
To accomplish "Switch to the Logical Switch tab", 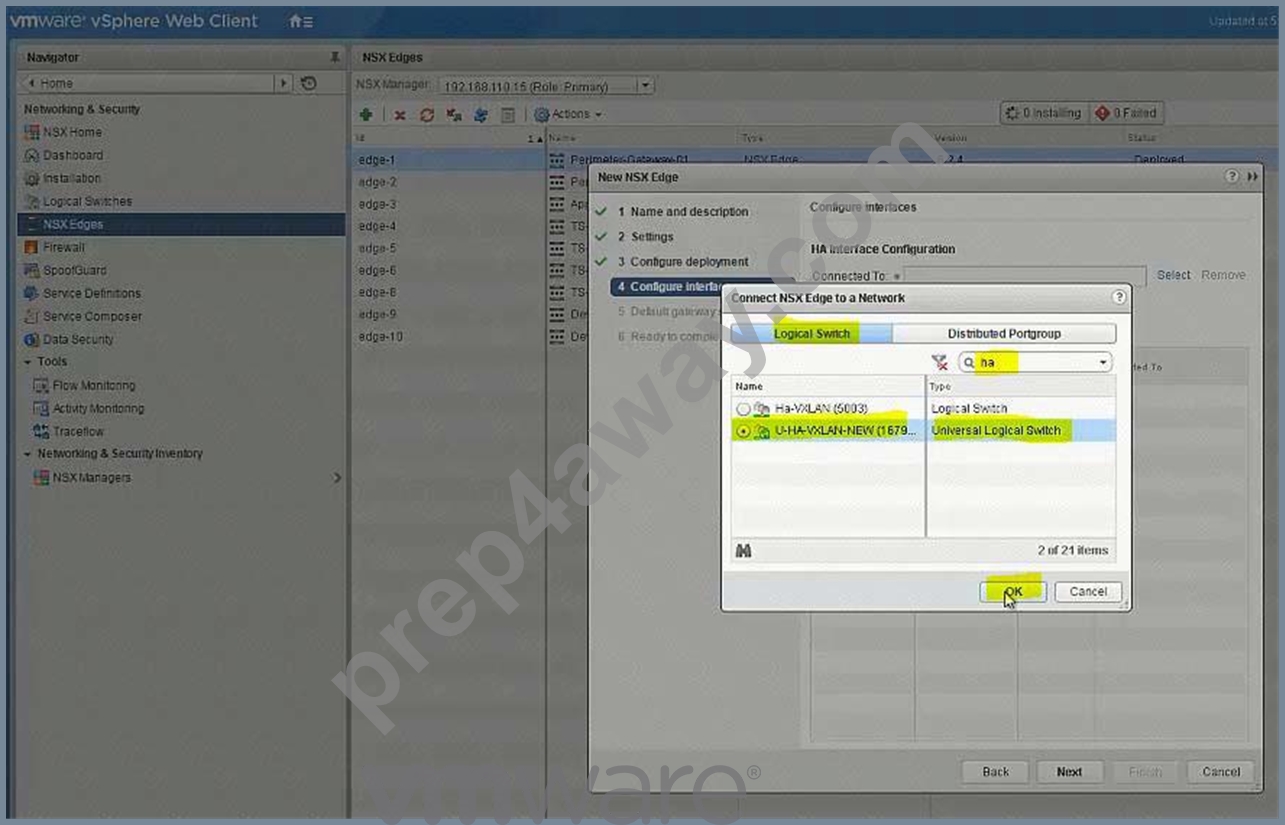I will [811, 333].
